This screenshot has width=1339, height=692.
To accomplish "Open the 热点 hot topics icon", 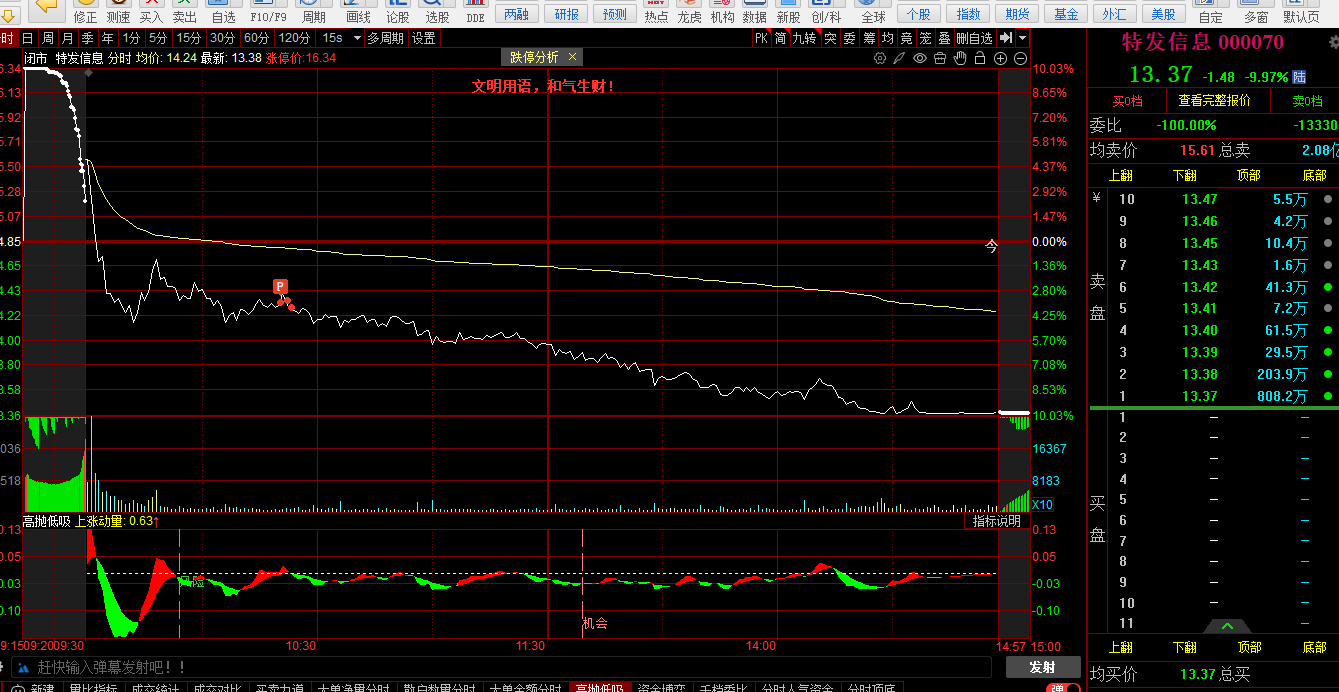I will (x=656, y=12).
